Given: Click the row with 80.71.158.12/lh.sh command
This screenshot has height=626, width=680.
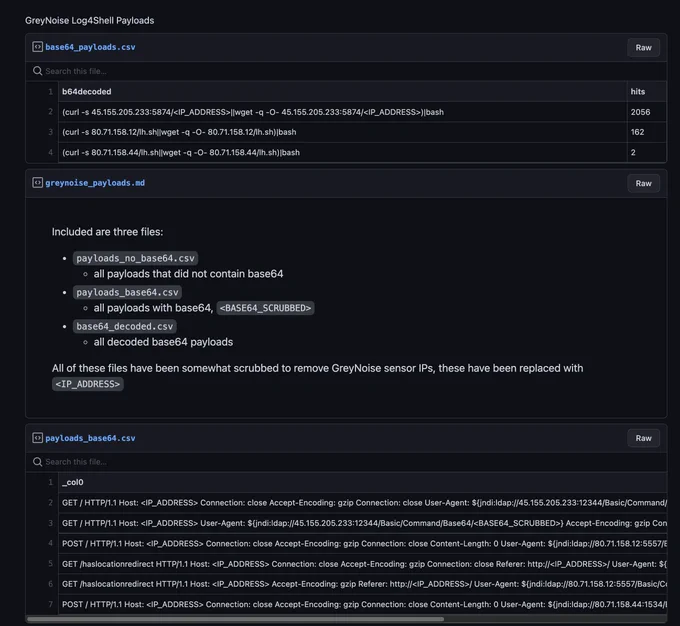Looking at the screenshot, I should pyautogui.click(x=343, y=132).
